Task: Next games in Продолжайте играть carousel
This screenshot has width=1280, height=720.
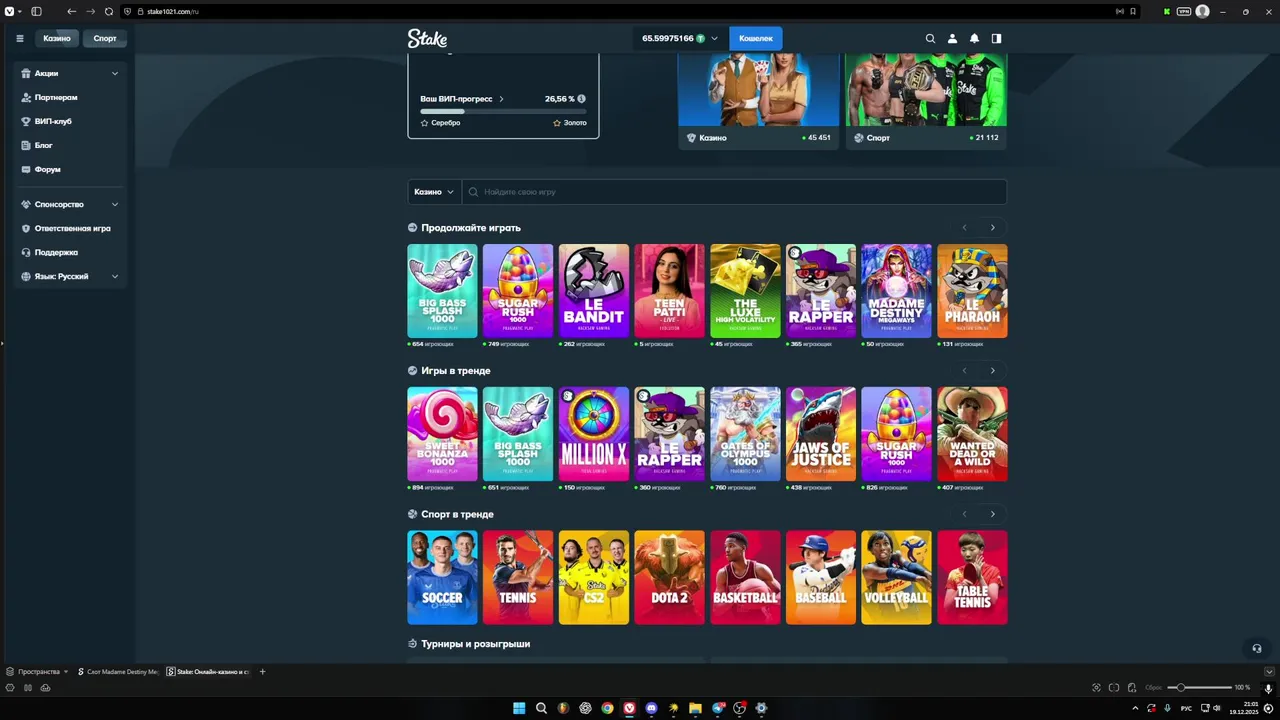Action: (992, 227)
